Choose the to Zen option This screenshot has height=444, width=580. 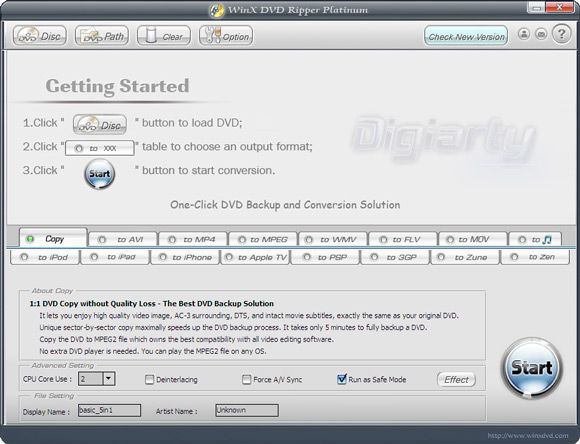[535, 257]
